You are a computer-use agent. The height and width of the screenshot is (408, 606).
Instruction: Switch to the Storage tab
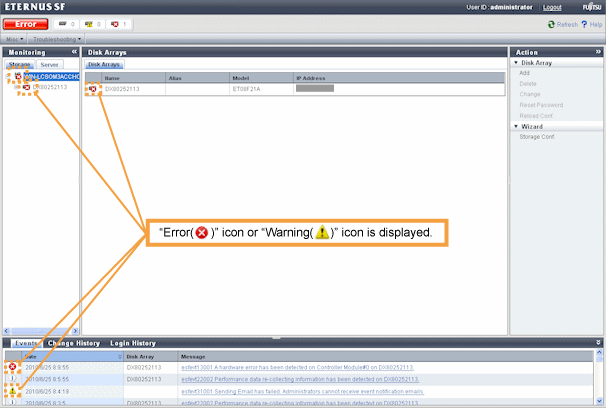[19, 65]
